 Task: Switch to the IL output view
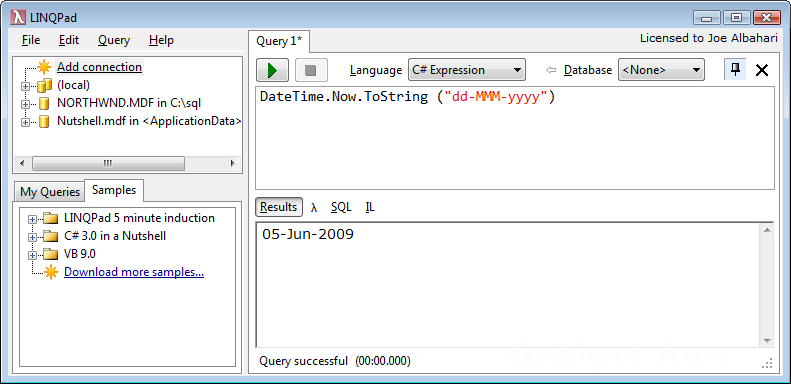pos(370,207)
